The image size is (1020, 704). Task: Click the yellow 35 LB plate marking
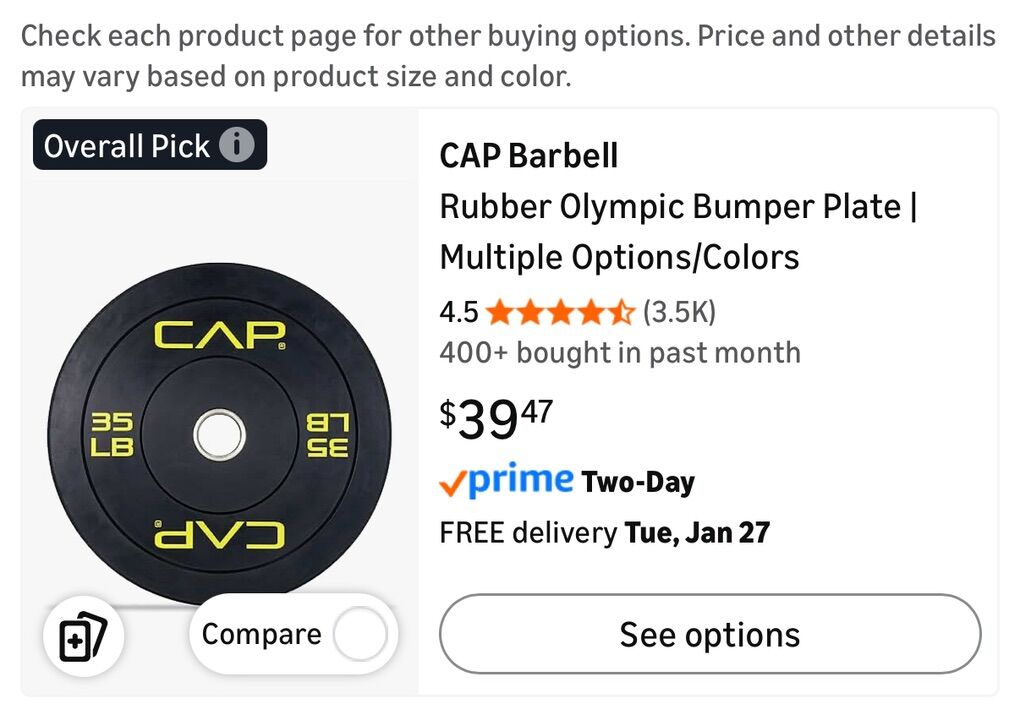click(x=111, y=434)
